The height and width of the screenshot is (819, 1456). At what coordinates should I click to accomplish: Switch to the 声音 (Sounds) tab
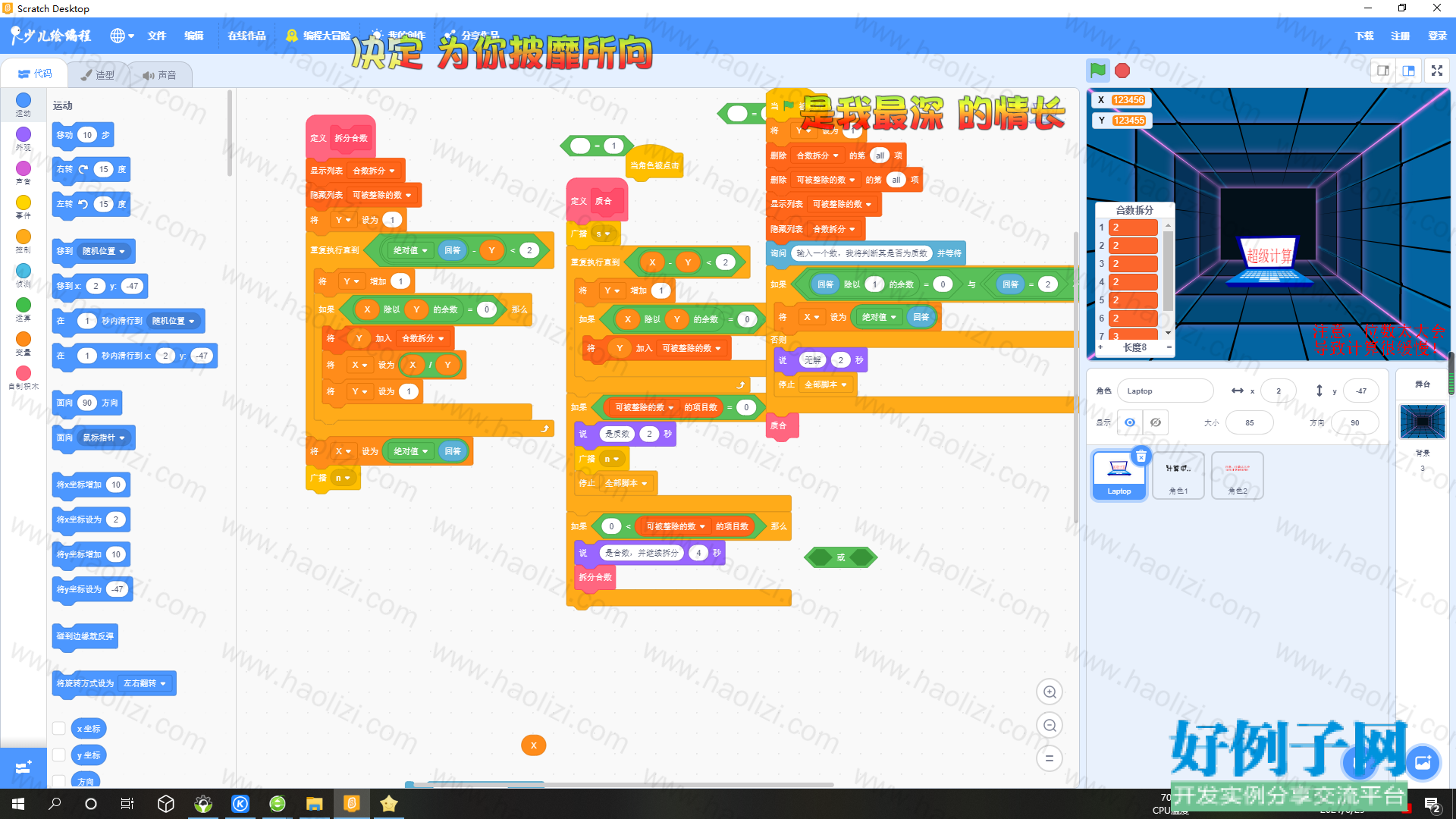[x=160, y=74]
